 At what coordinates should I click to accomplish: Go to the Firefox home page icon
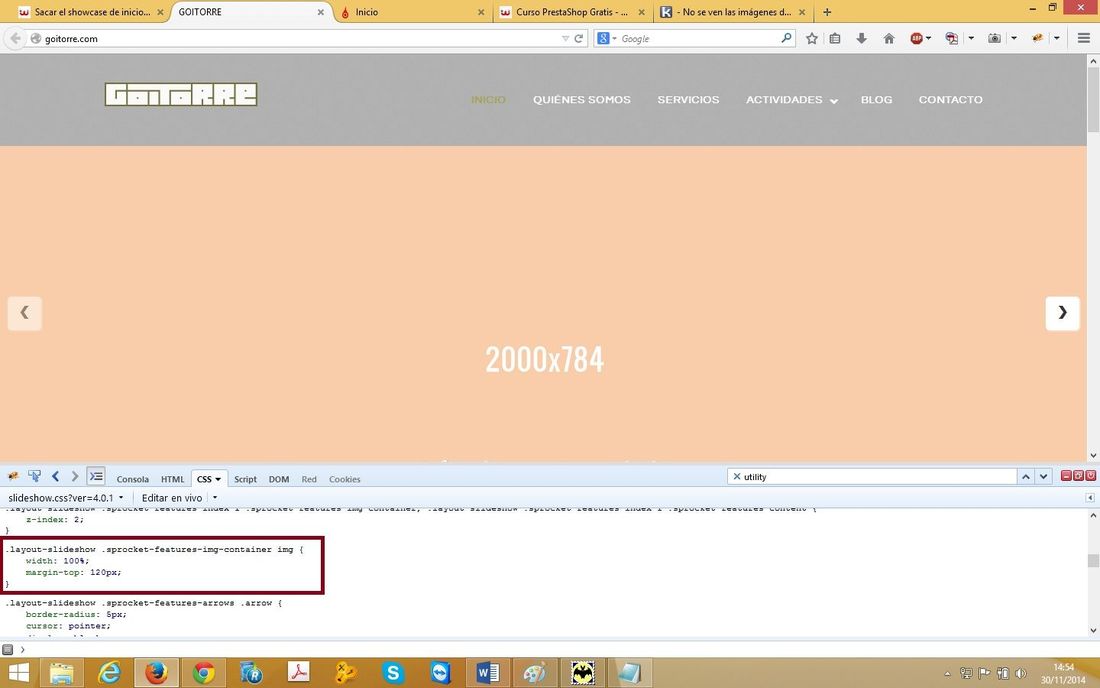pos(889,39)
